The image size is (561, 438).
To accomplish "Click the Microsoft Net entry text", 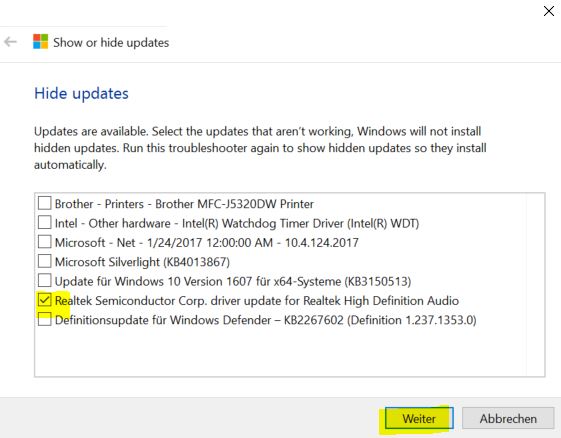I will [206, 243].
